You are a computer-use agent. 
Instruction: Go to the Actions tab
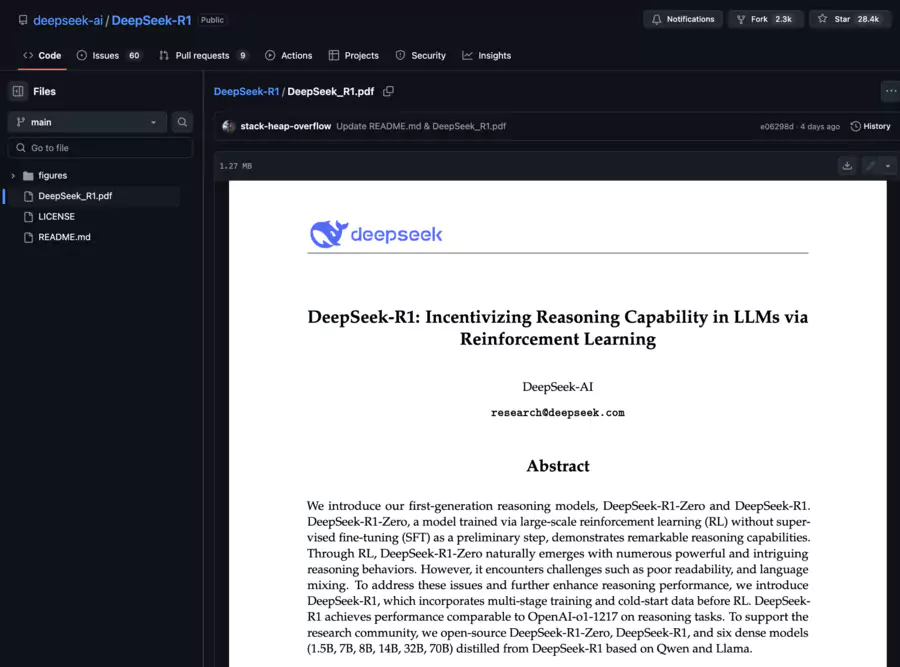(289, 56)
